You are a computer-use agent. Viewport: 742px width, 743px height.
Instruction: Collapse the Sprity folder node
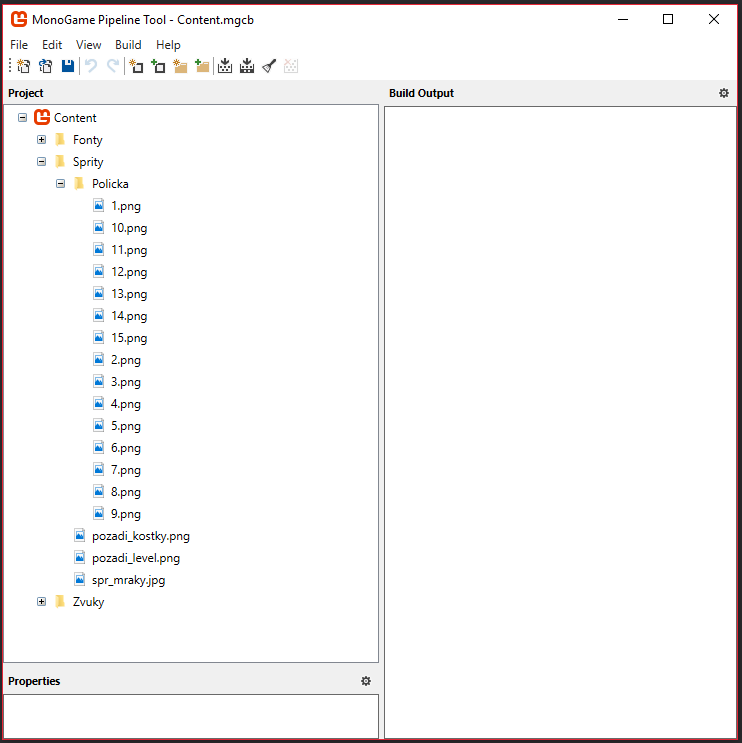coord(42,162)
